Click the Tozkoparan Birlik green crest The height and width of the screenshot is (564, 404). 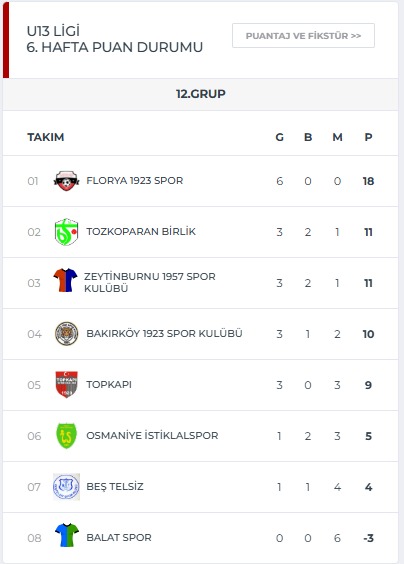tap(67, 232)
